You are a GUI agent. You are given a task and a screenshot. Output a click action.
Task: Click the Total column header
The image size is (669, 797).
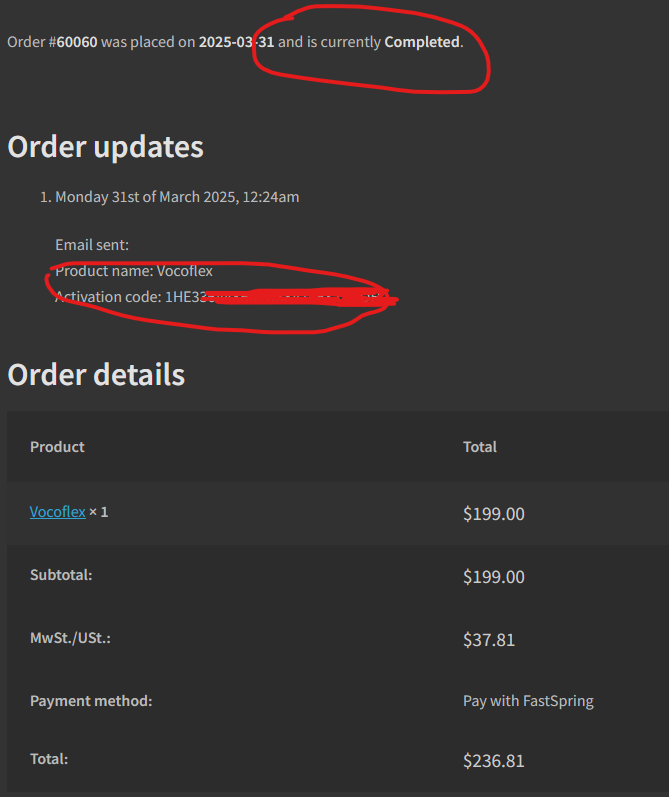(480, 447)
